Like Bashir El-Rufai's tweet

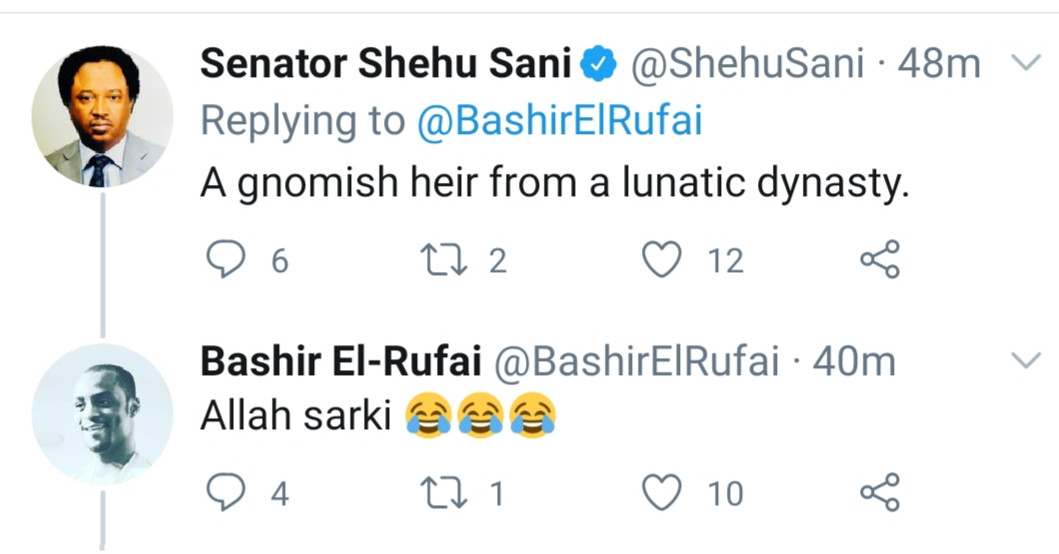tap(660, 493)
